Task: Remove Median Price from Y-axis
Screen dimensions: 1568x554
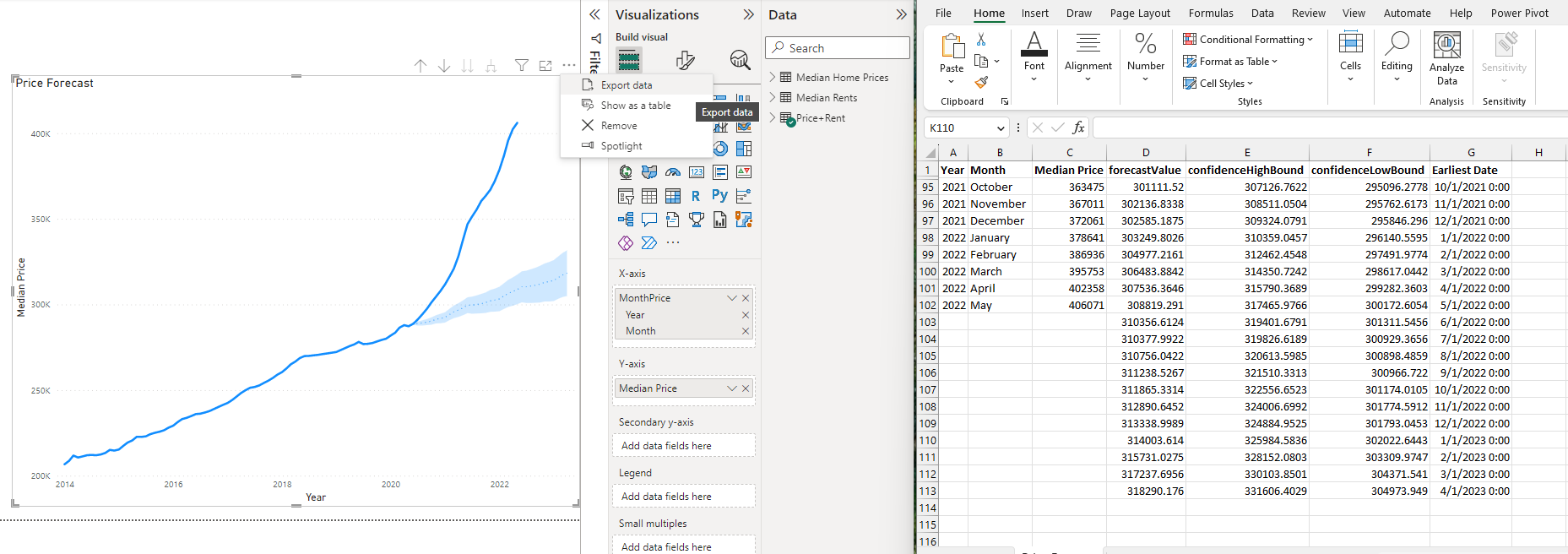Action: pos(746,388)
